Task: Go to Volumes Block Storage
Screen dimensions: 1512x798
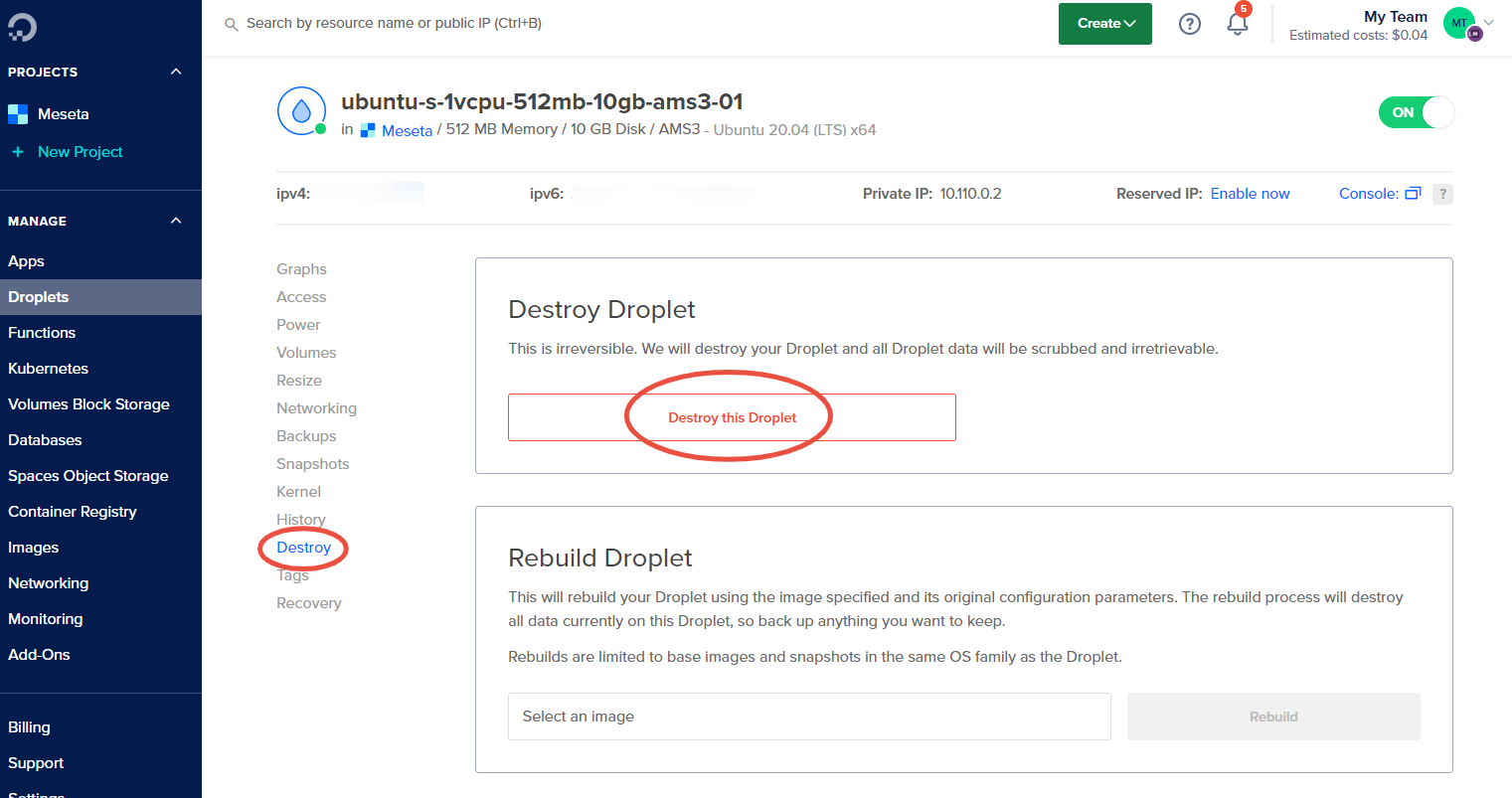Action: (x=88, y=404)
